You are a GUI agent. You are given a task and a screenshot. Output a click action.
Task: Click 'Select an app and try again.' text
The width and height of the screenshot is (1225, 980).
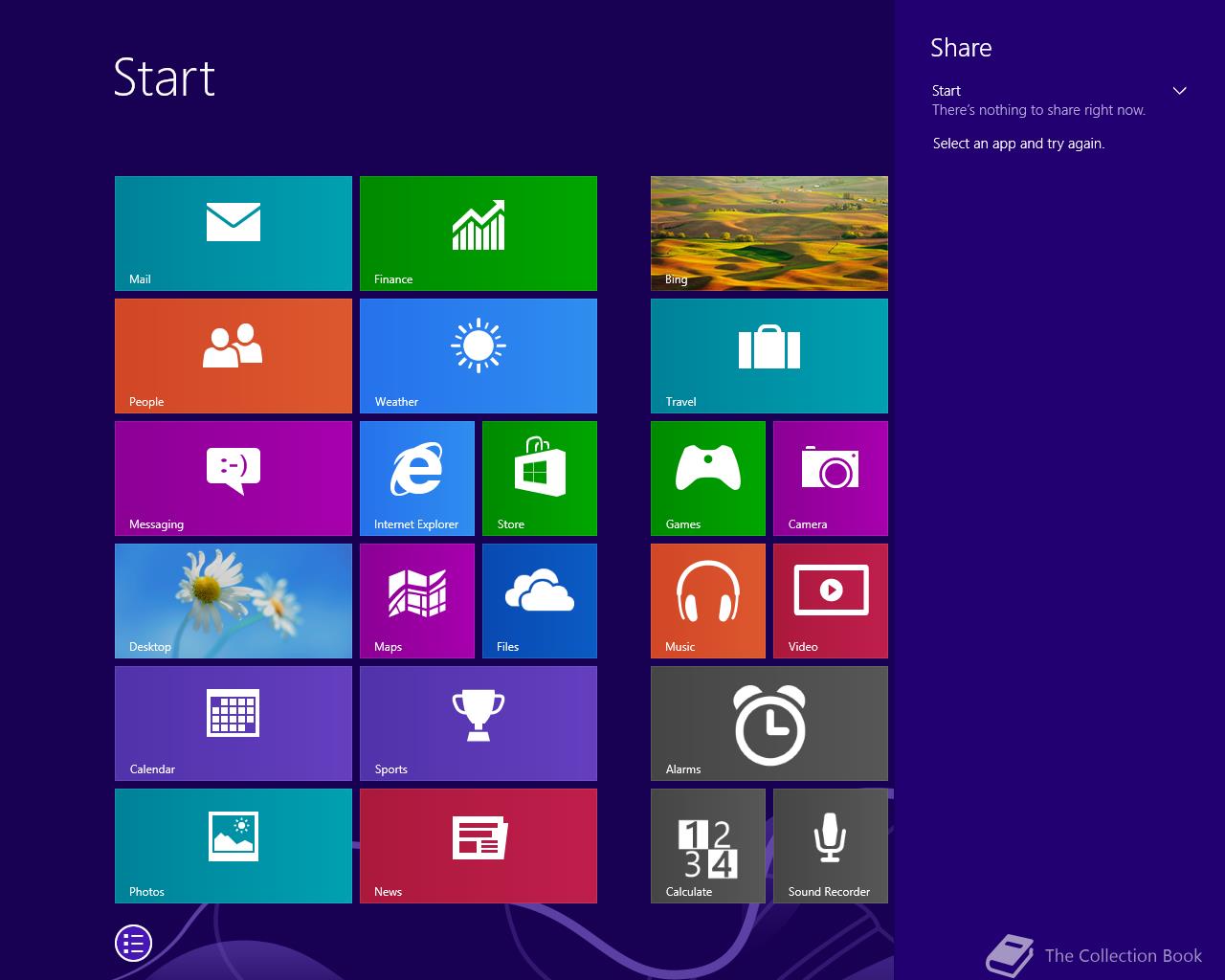pyautogui.click(x=1018, y=144)
